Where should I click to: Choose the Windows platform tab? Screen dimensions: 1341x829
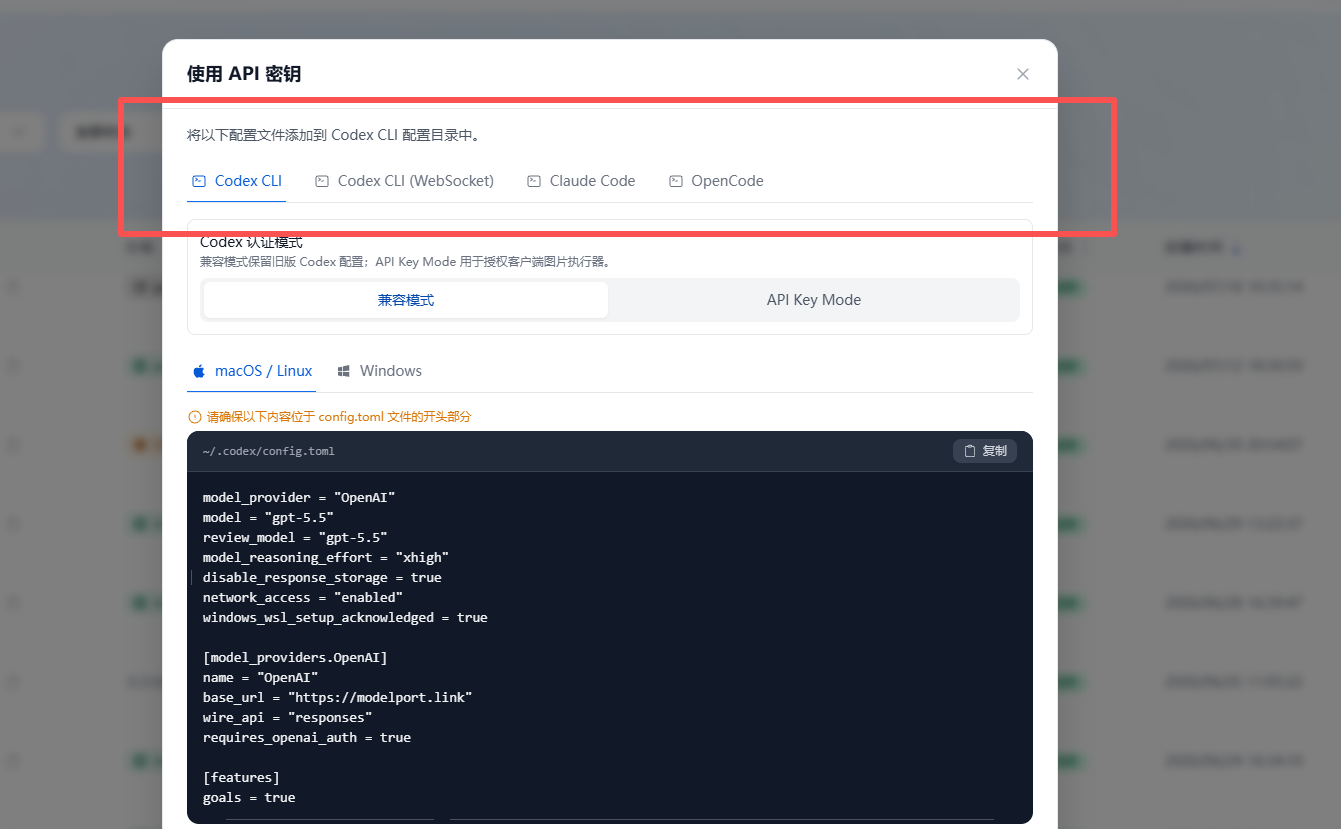pos(379,371)
